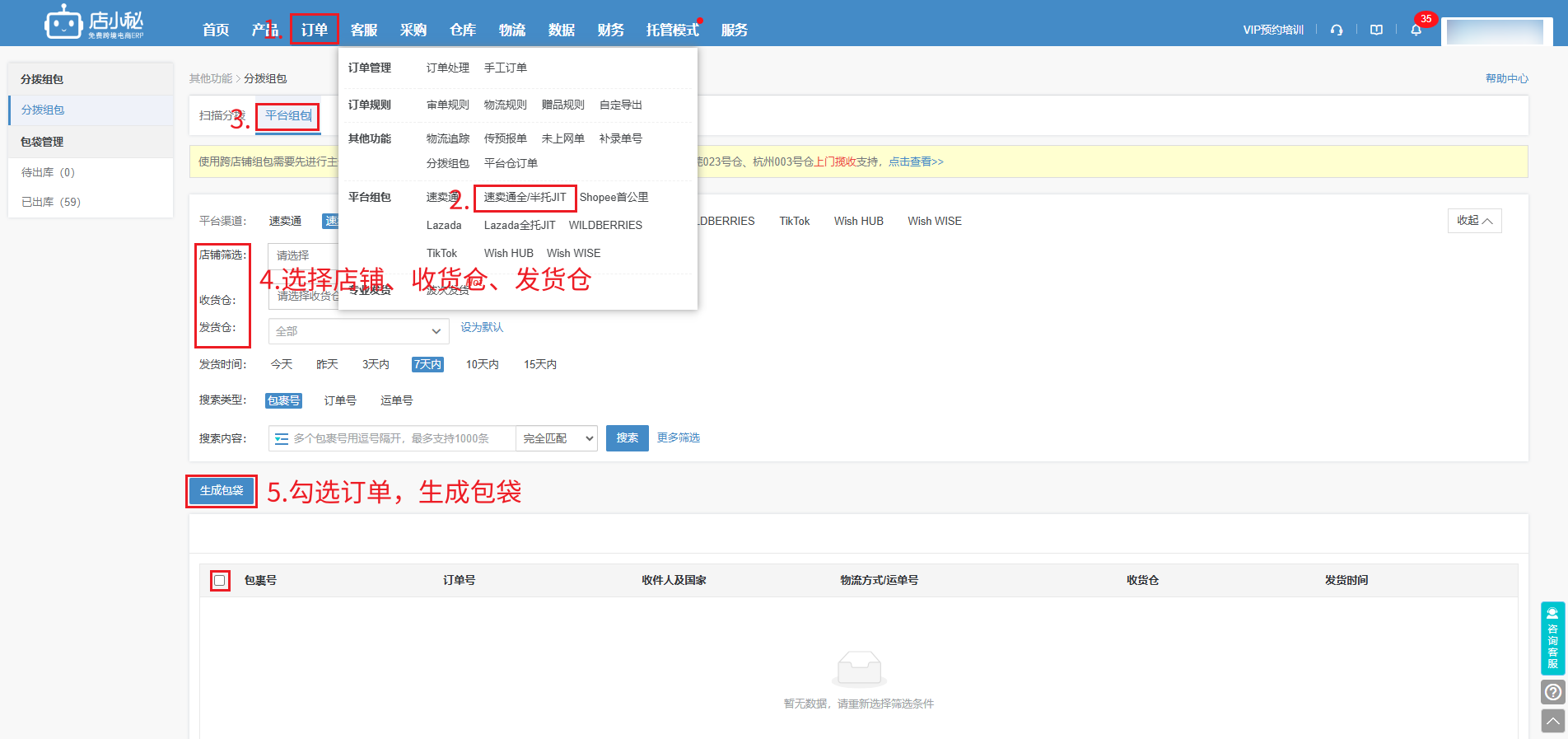Click the list icon in search content field
Image resolution: width=1568 pixels, height=739 pixels.
[282, 438]
